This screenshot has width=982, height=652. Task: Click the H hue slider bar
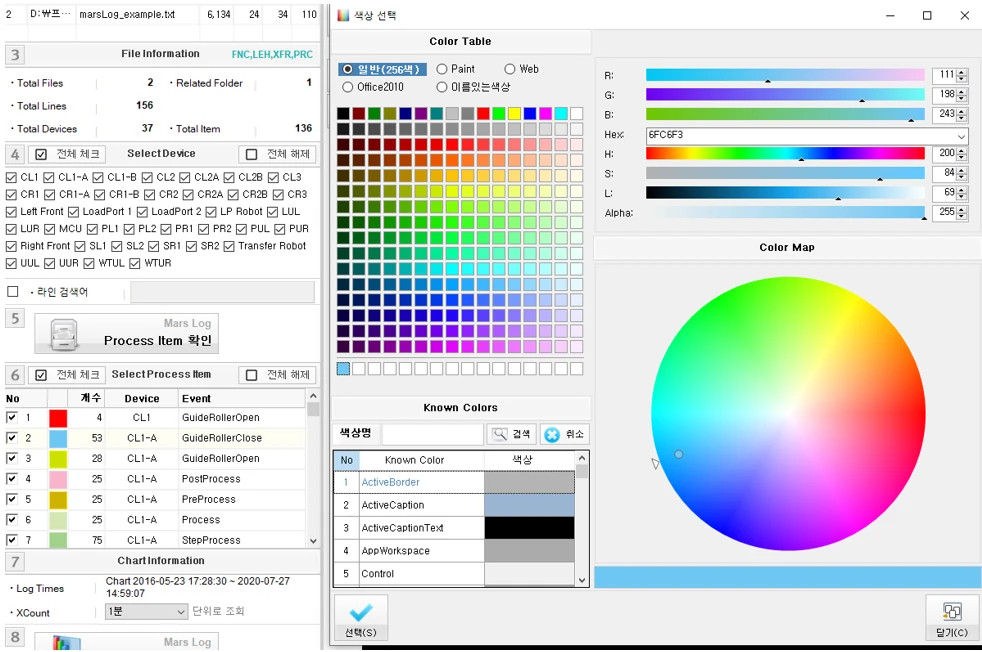click(785, 154)
